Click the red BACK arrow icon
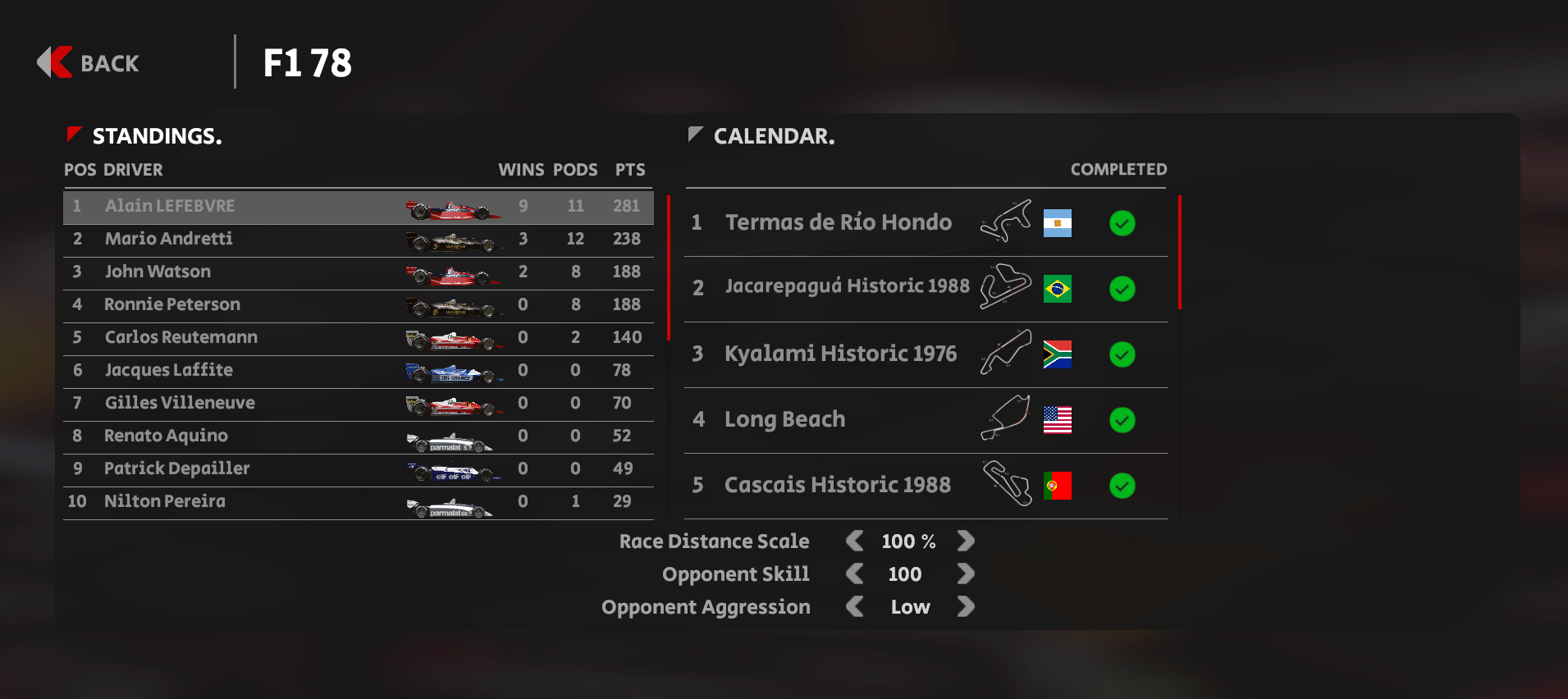1568x699 pixels. [x=55, y=62]
